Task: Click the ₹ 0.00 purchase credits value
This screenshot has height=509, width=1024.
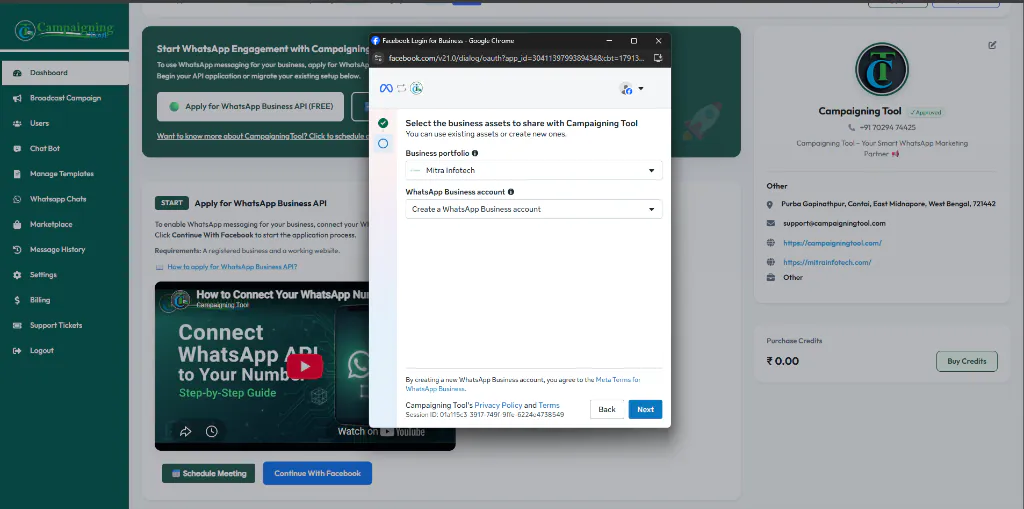Action: (782, 361)
